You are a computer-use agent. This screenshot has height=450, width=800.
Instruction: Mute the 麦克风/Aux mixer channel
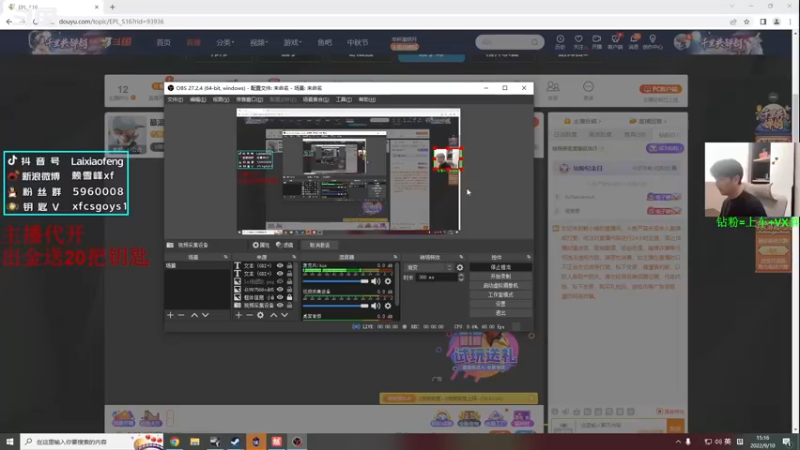[x=376, y=281]
